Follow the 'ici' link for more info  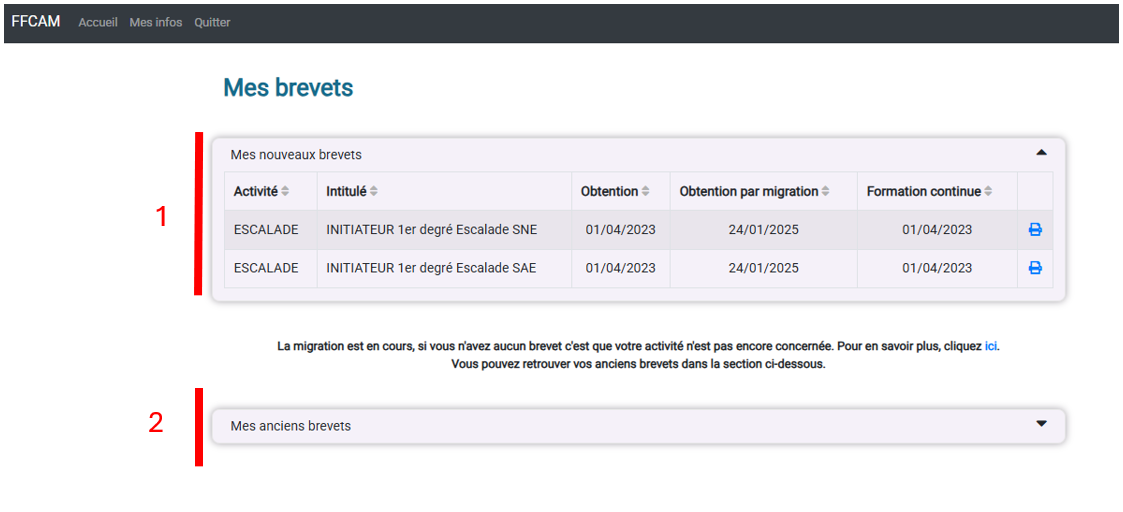click(991, 346)
